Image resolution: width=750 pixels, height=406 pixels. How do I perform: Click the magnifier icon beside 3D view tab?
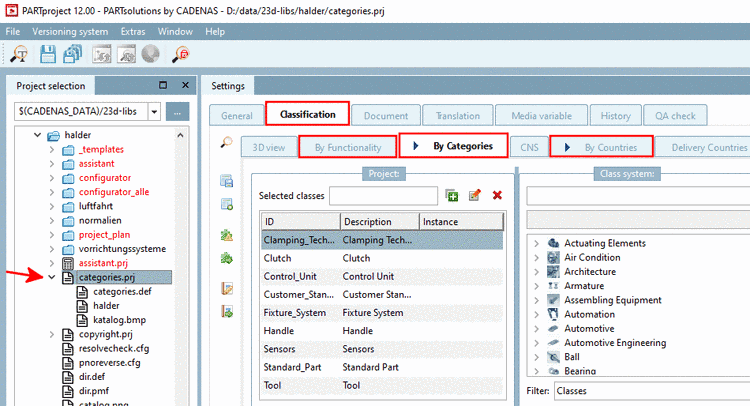tap(226, 142)
